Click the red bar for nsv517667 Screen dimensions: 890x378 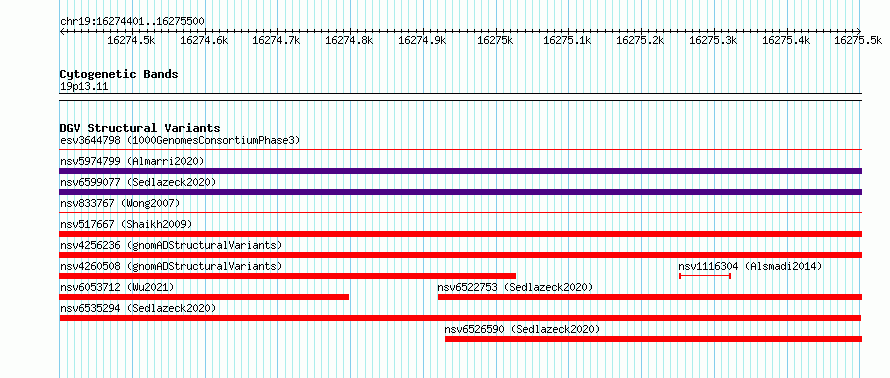461,234
